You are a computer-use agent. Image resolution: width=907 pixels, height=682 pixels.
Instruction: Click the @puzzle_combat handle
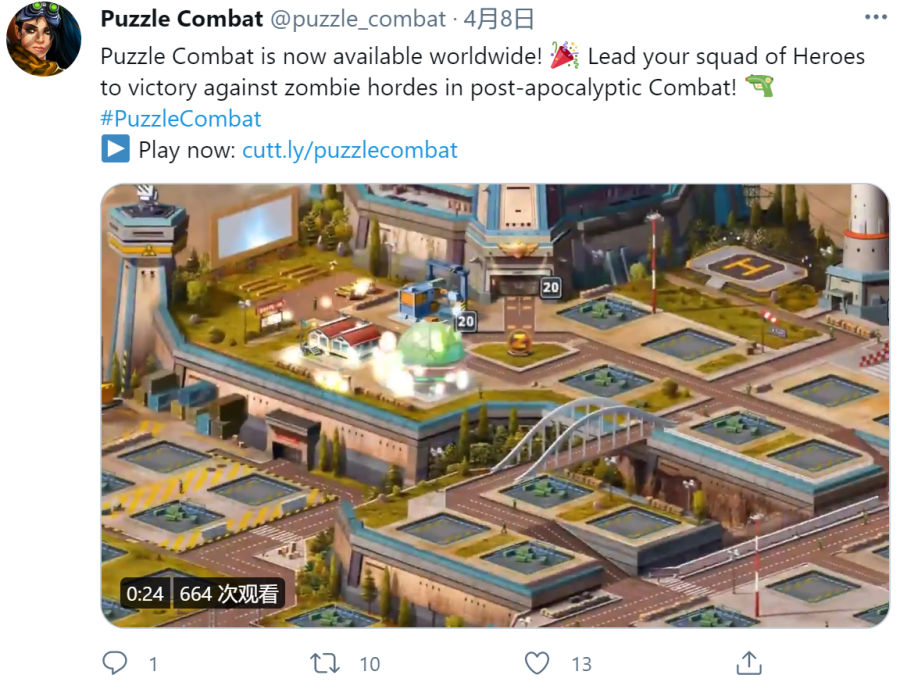358,20
